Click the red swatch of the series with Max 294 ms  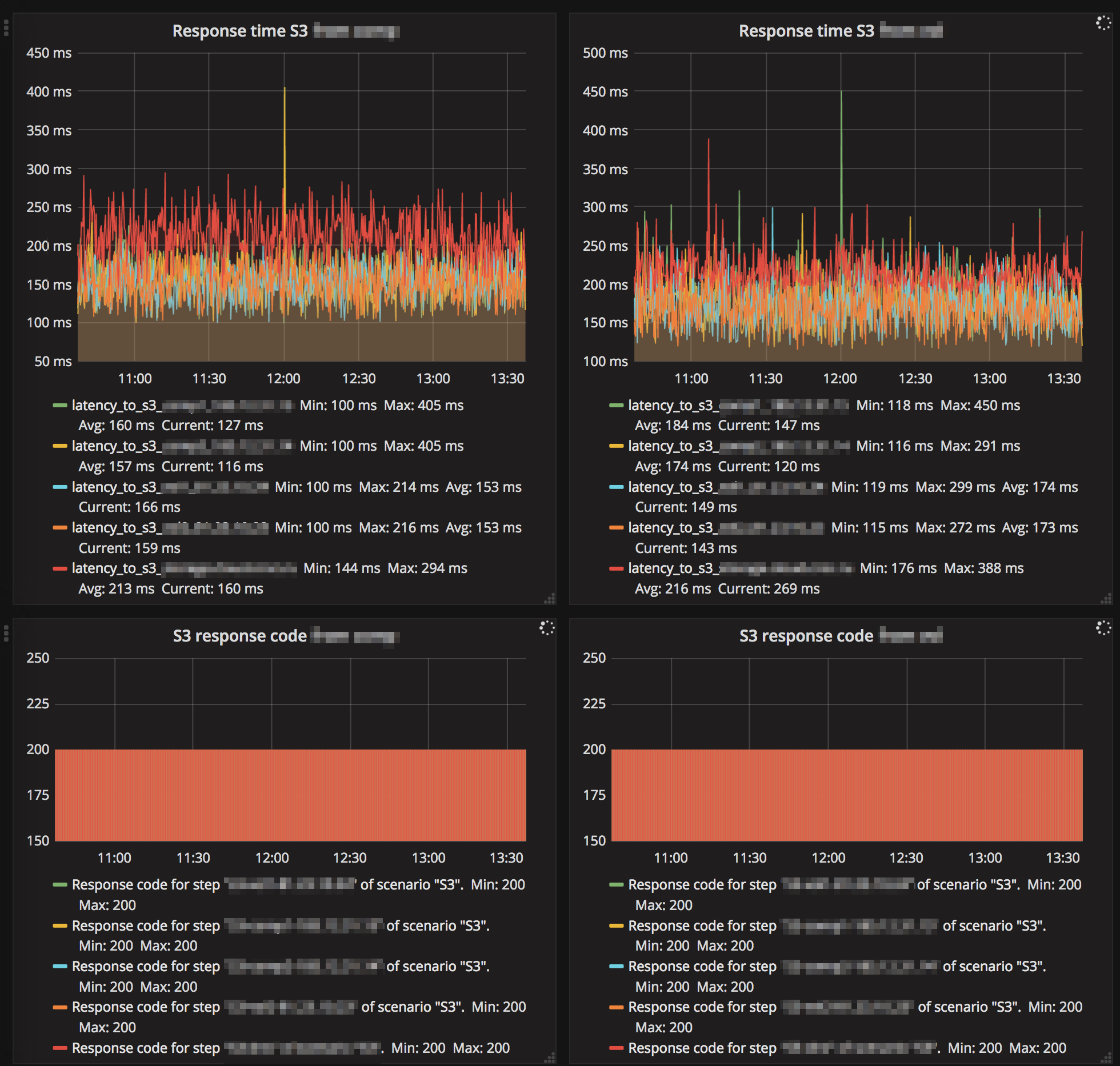pos(60,568)
